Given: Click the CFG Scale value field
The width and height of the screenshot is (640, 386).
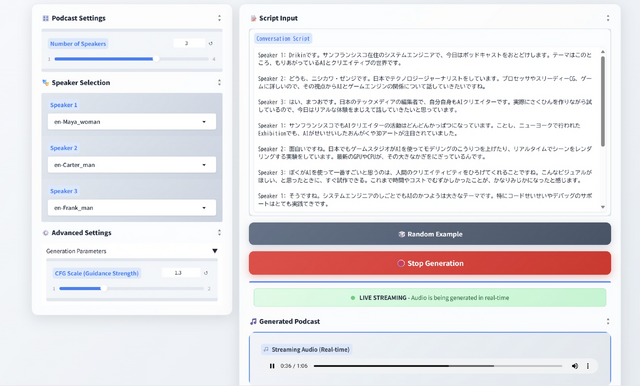Looking at the screenshot, I should pos(181,273).
